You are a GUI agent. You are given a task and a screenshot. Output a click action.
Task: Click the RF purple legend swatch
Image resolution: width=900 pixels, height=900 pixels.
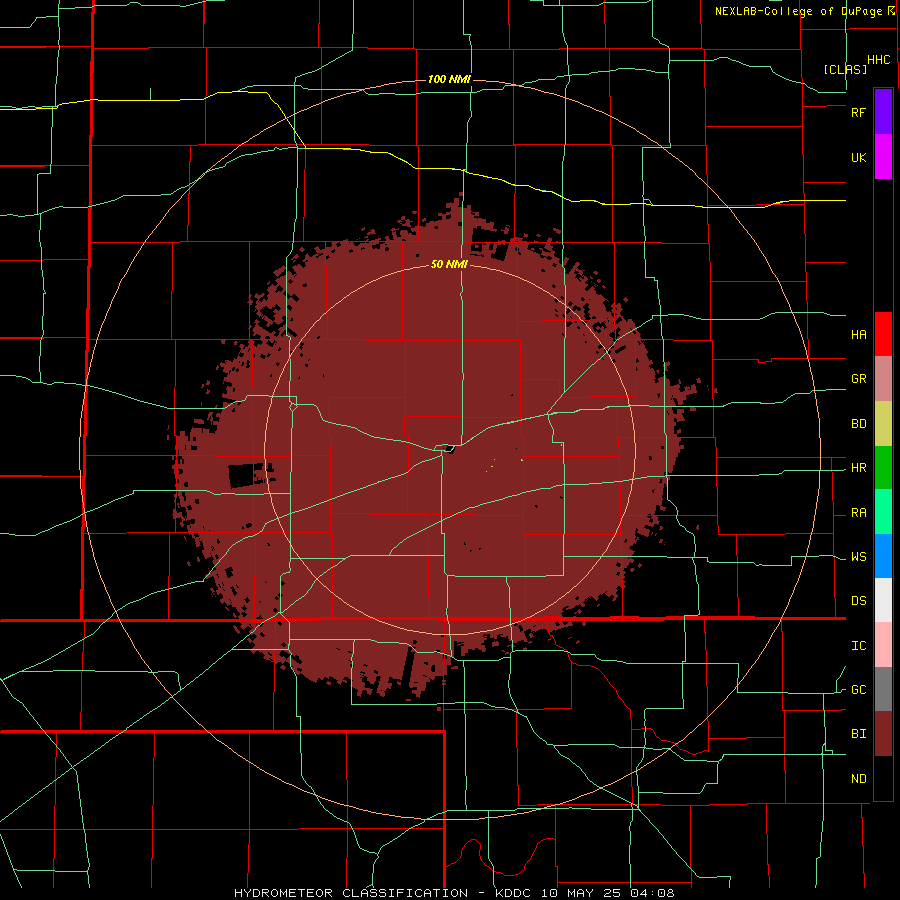click(x=883, y=112)
